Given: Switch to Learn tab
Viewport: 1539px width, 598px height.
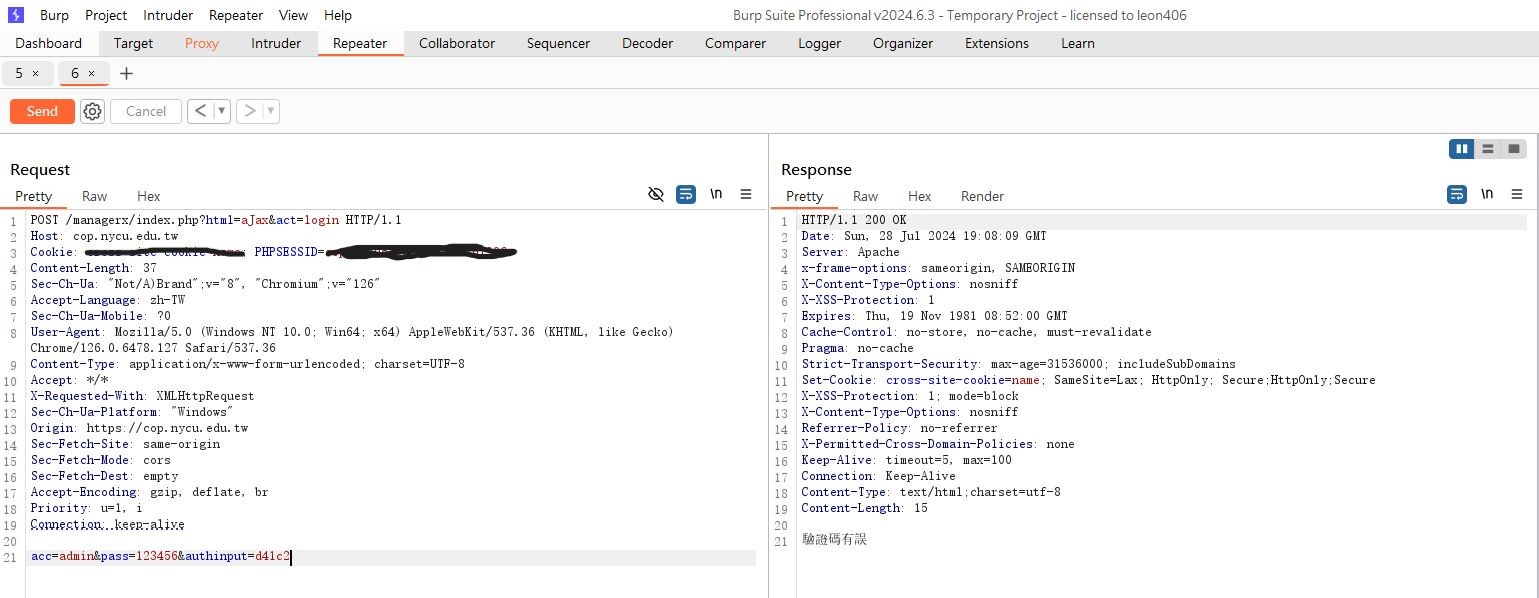Looking at the screenshot, I should 1078,43.
